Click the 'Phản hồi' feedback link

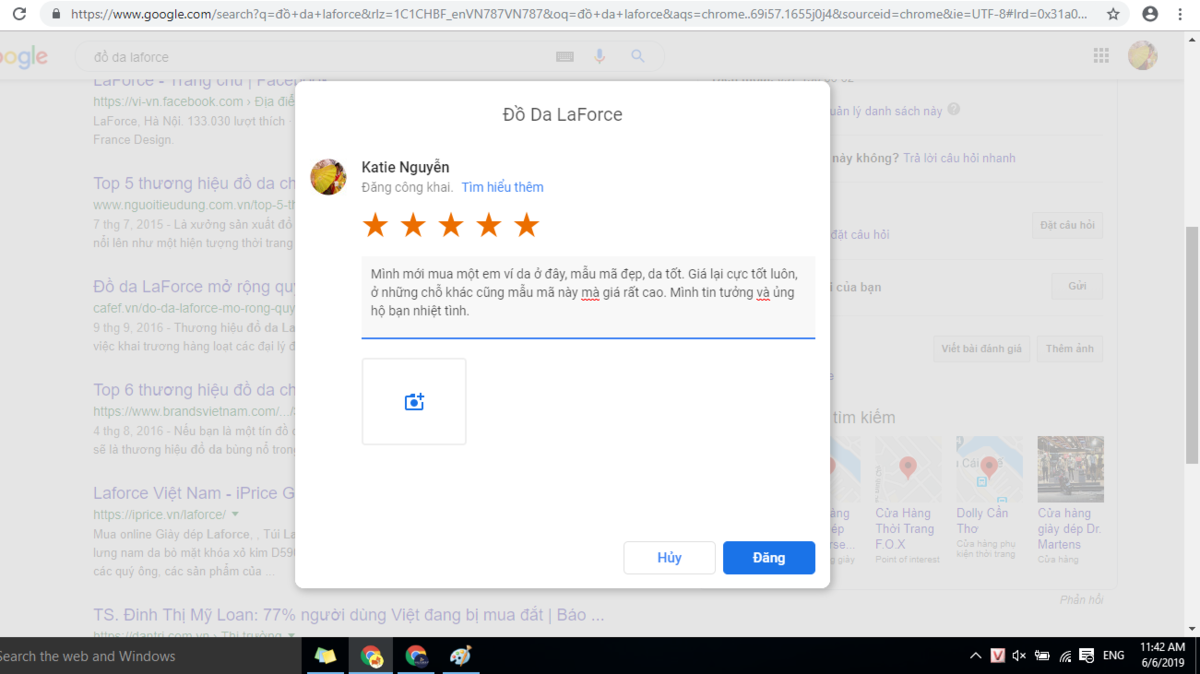click(1081, 600)
